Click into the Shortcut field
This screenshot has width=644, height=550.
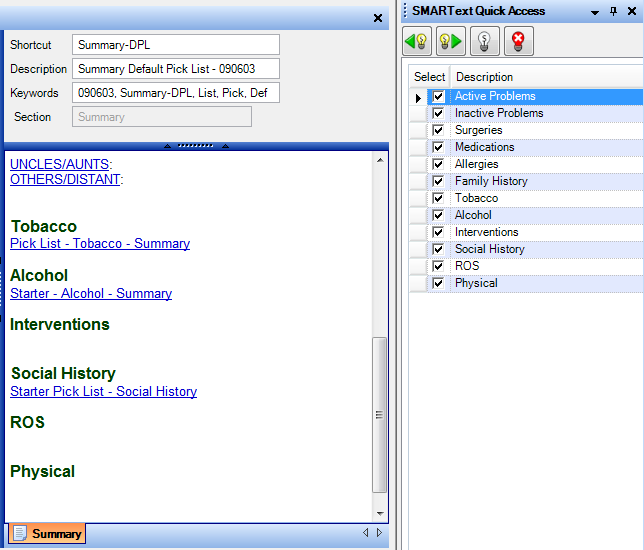(x=176, y=45)
